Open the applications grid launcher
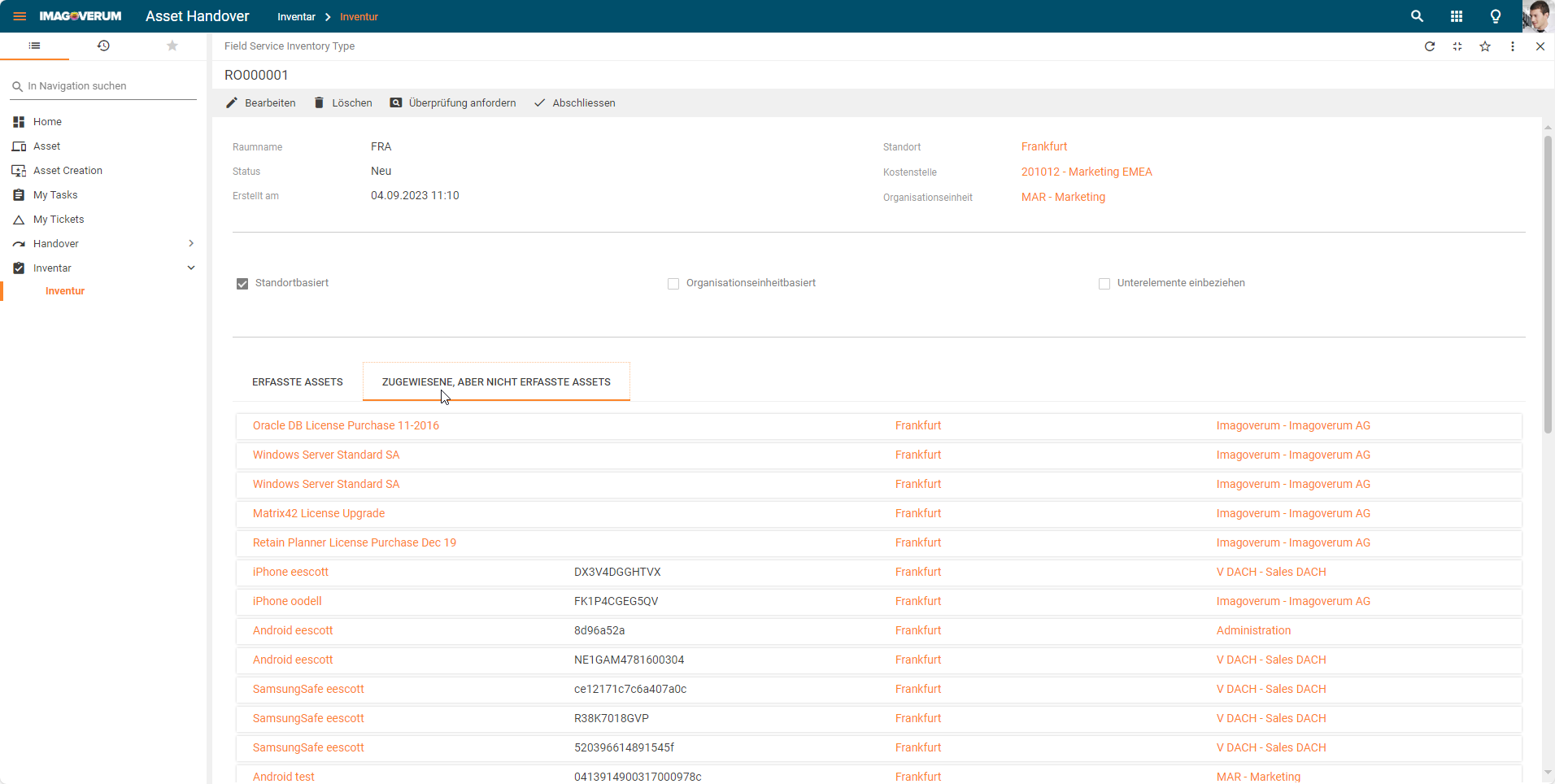 [1457, 16]
